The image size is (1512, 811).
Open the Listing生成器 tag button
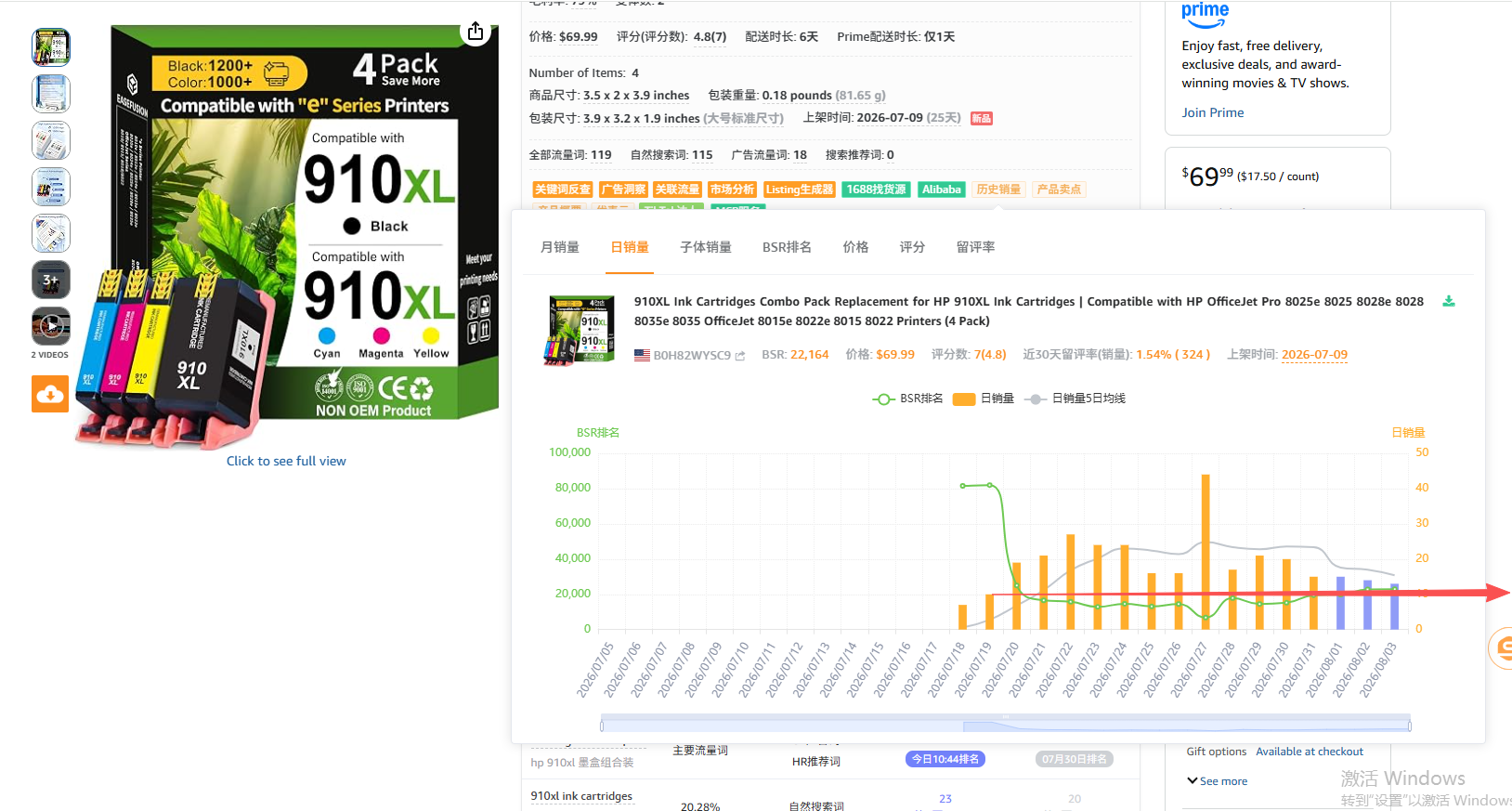coord(800,190)
